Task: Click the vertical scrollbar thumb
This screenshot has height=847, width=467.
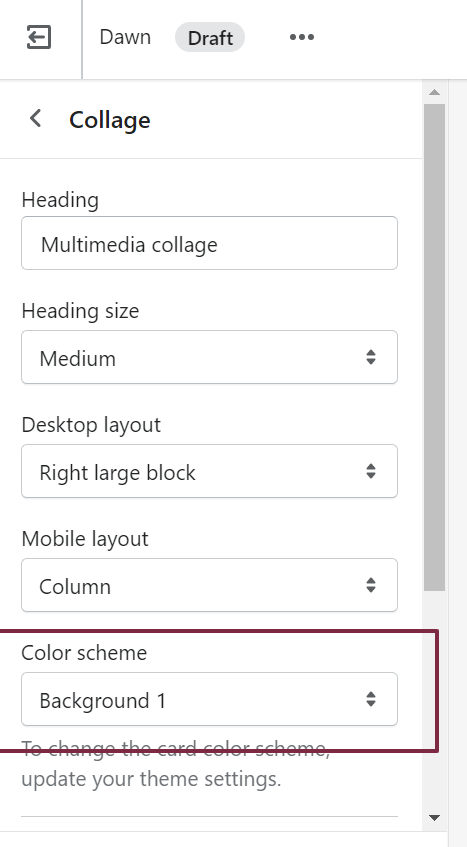Action: (x=435, y=347)
